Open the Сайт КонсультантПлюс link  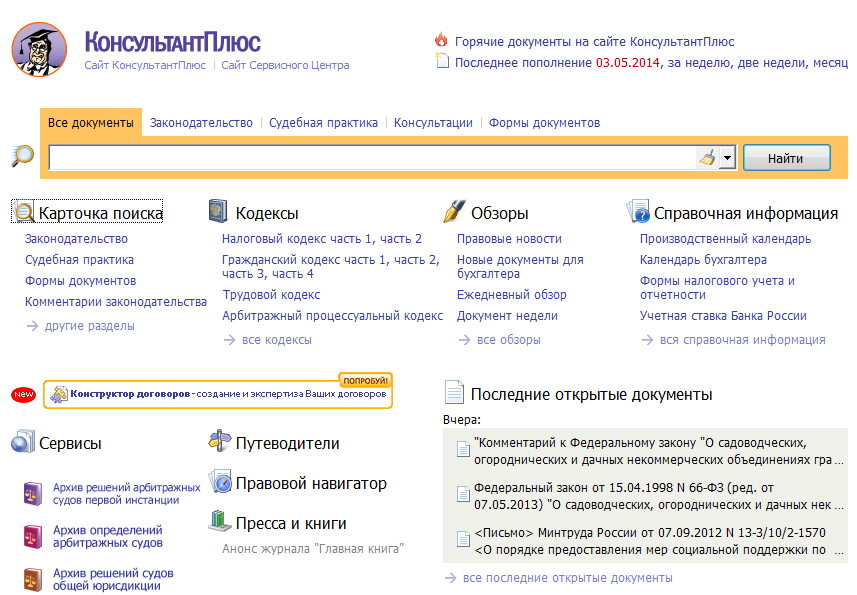click(145, 65)
